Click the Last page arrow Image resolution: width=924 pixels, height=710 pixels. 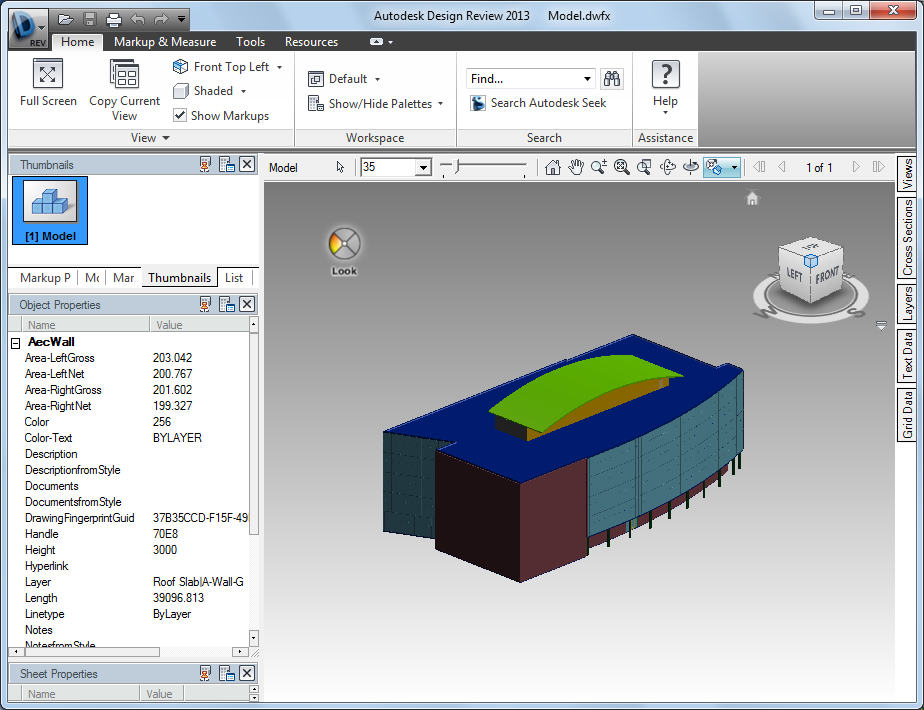click(x=878, y=167)
